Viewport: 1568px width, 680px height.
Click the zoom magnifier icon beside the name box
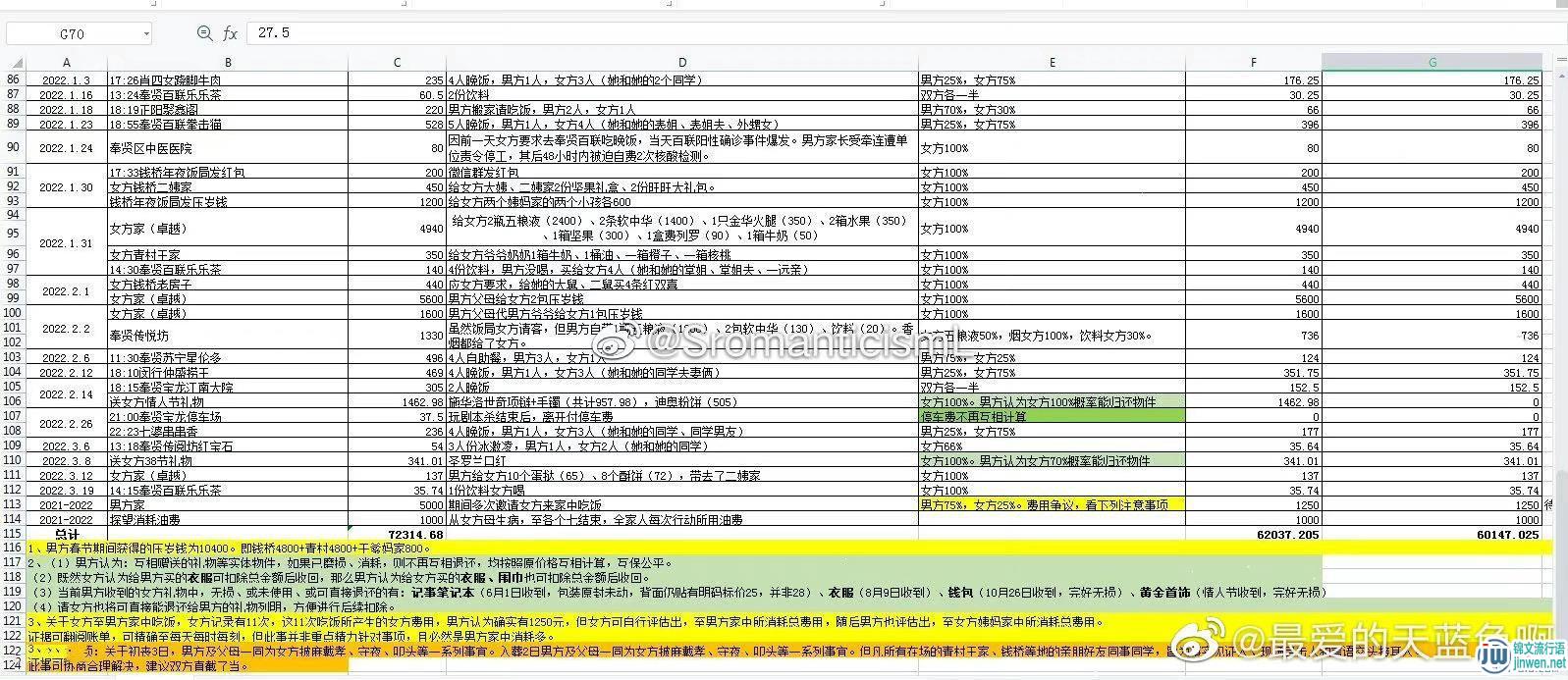[204, 33]
